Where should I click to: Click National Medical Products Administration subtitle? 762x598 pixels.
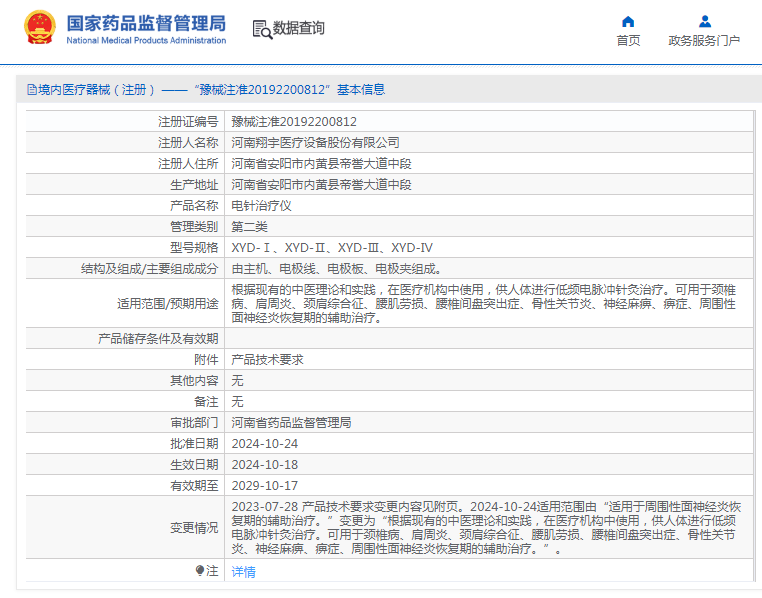click(146, 40)
